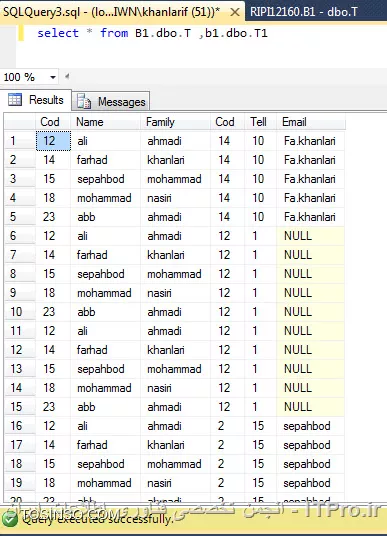Click the Family cell 'nasiri' in row 4
387x536 pixels.
175,198
